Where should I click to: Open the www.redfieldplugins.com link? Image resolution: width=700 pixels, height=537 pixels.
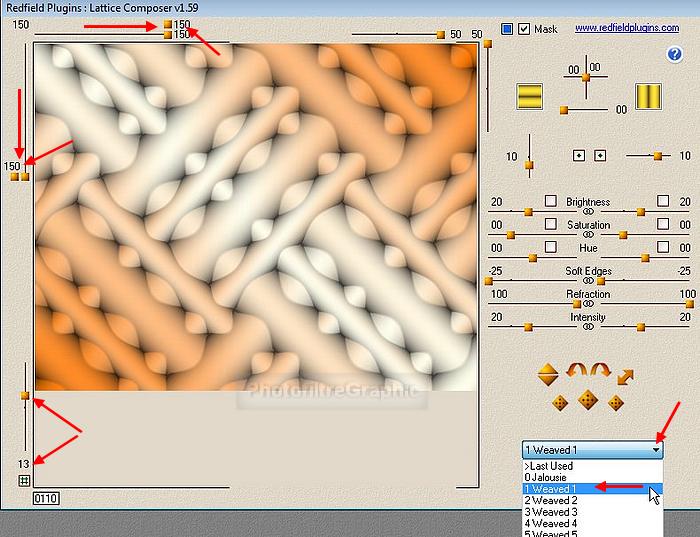point(620,29)
